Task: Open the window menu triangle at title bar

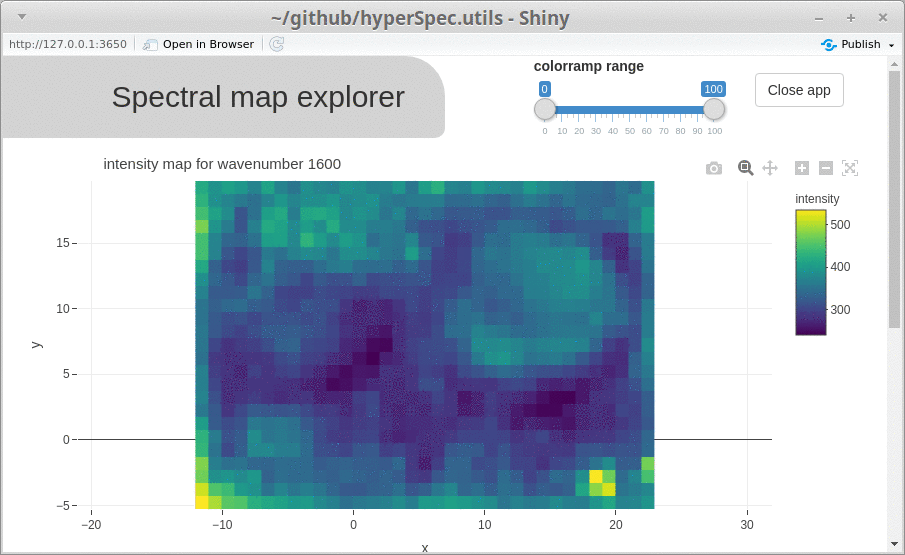Action: pyautogui.click(x=21, y=17)
